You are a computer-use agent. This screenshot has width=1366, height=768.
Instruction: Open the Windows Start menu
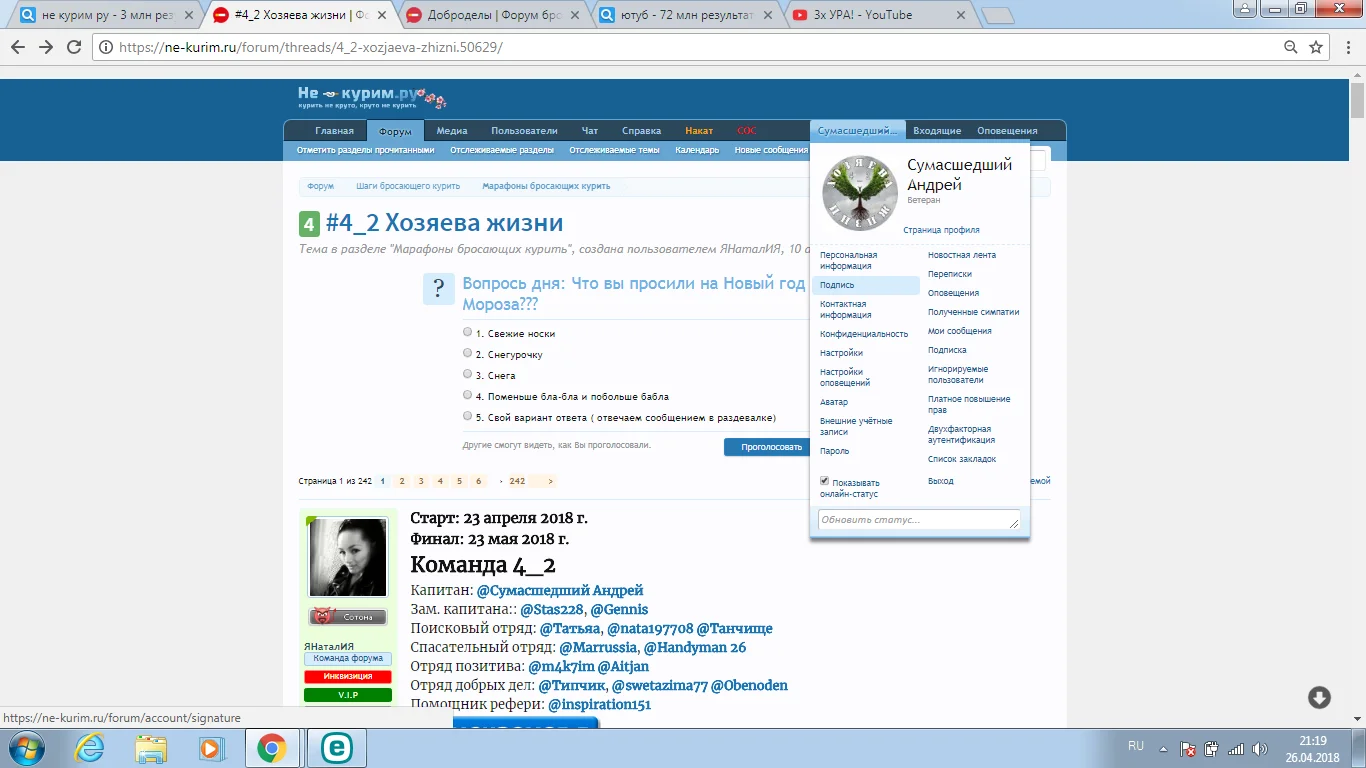[25, 748]
